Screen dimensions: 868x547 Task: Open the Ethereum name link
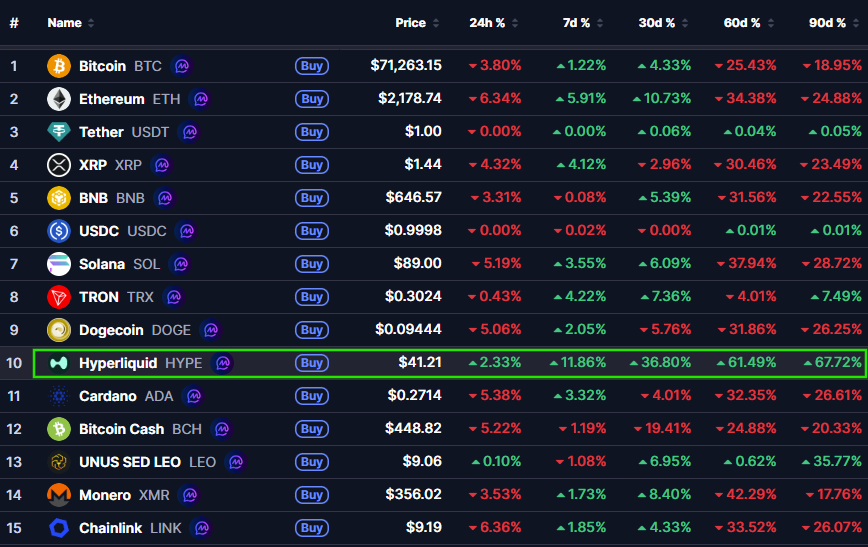(x=111, y=99)
